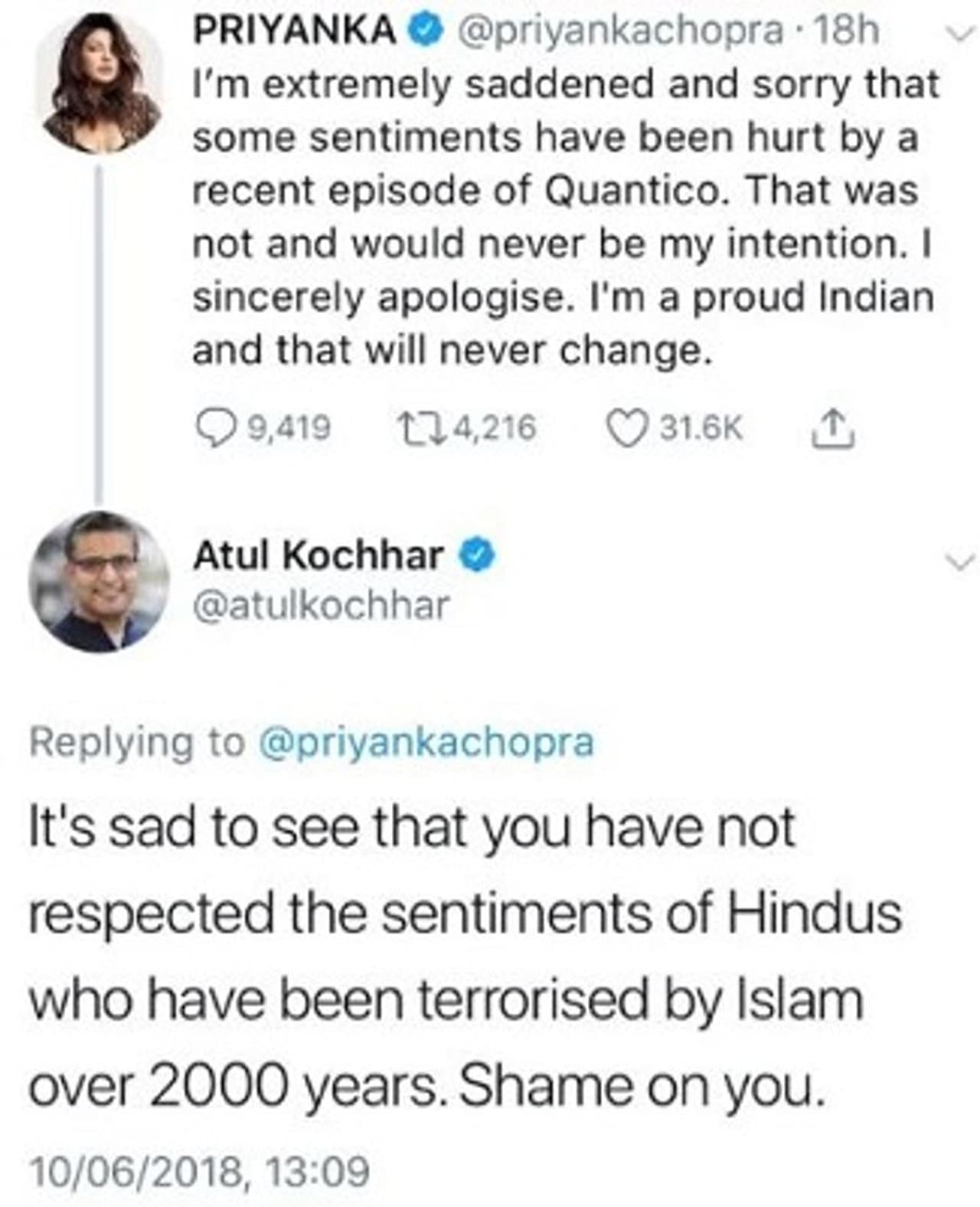Viewport: 980px width, 1207px height.
Task: Click the reply speech bubble icon
Action: [214, 427]
